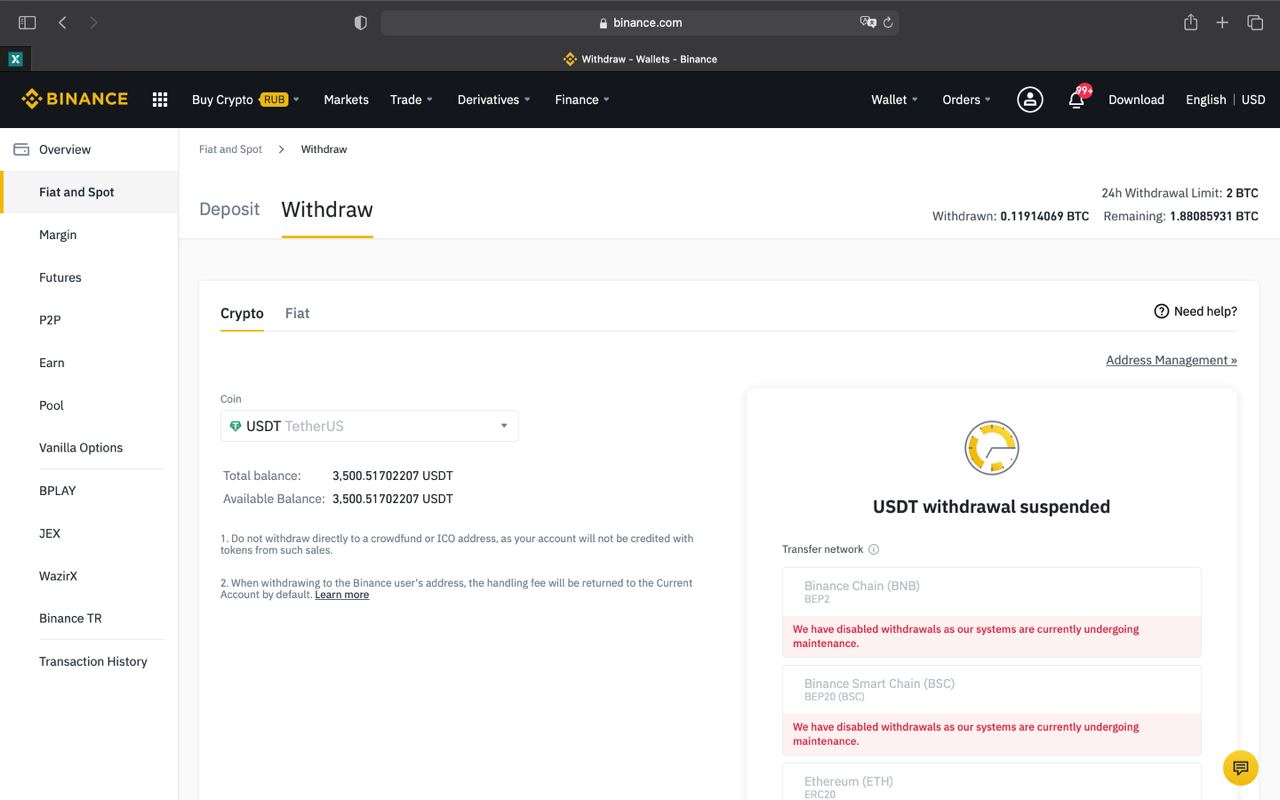1280x800 pixels.
Task: Go back with Safari back arrow
Action: tap(62, 22)
